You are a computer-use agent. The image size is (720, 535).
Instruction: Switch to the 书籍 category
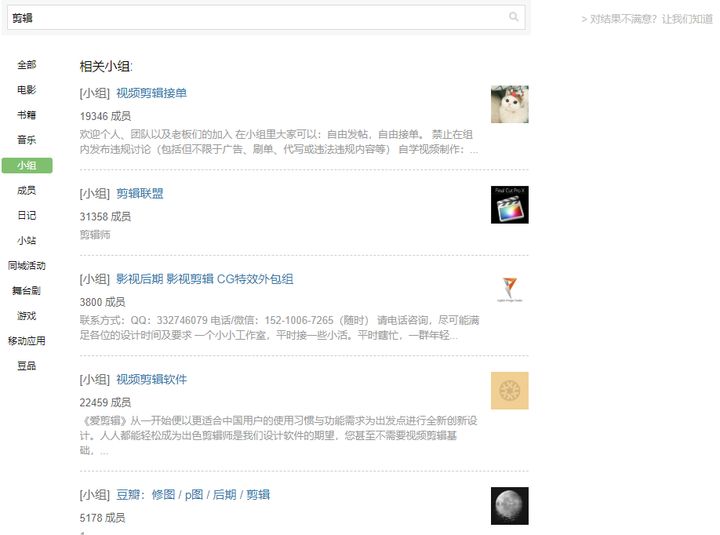(27, 115)
